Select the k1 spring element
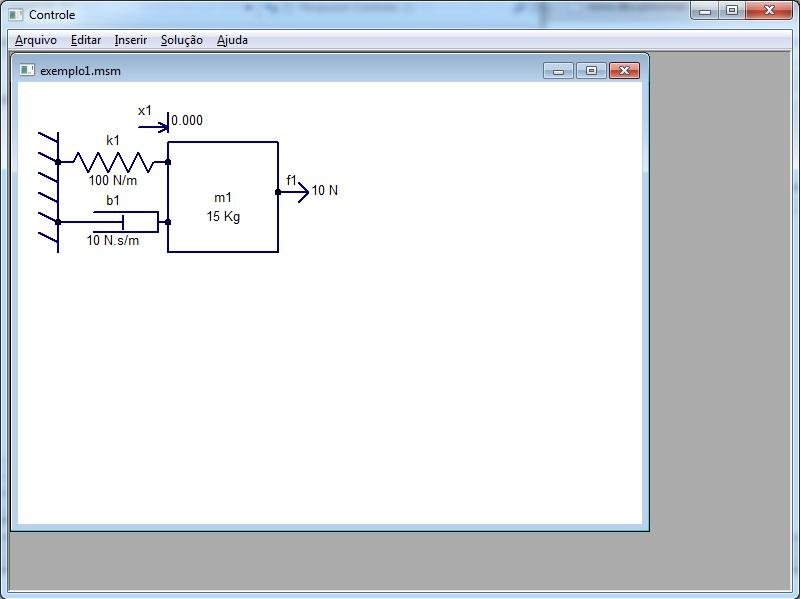Viewport: 801px width, 599px height. pos(113,162)
